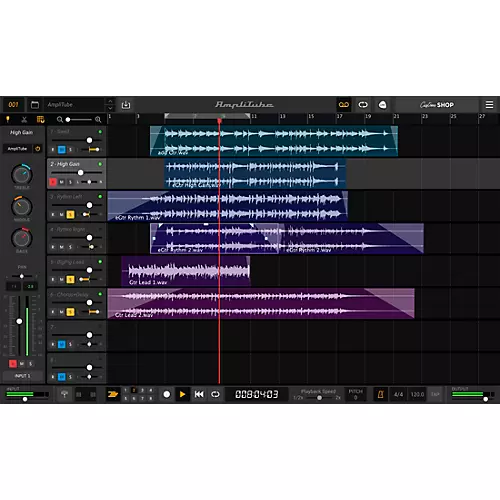Open the preset browser folder icon
The height and width of the screenshot is (500, 500).
point(35,105)
